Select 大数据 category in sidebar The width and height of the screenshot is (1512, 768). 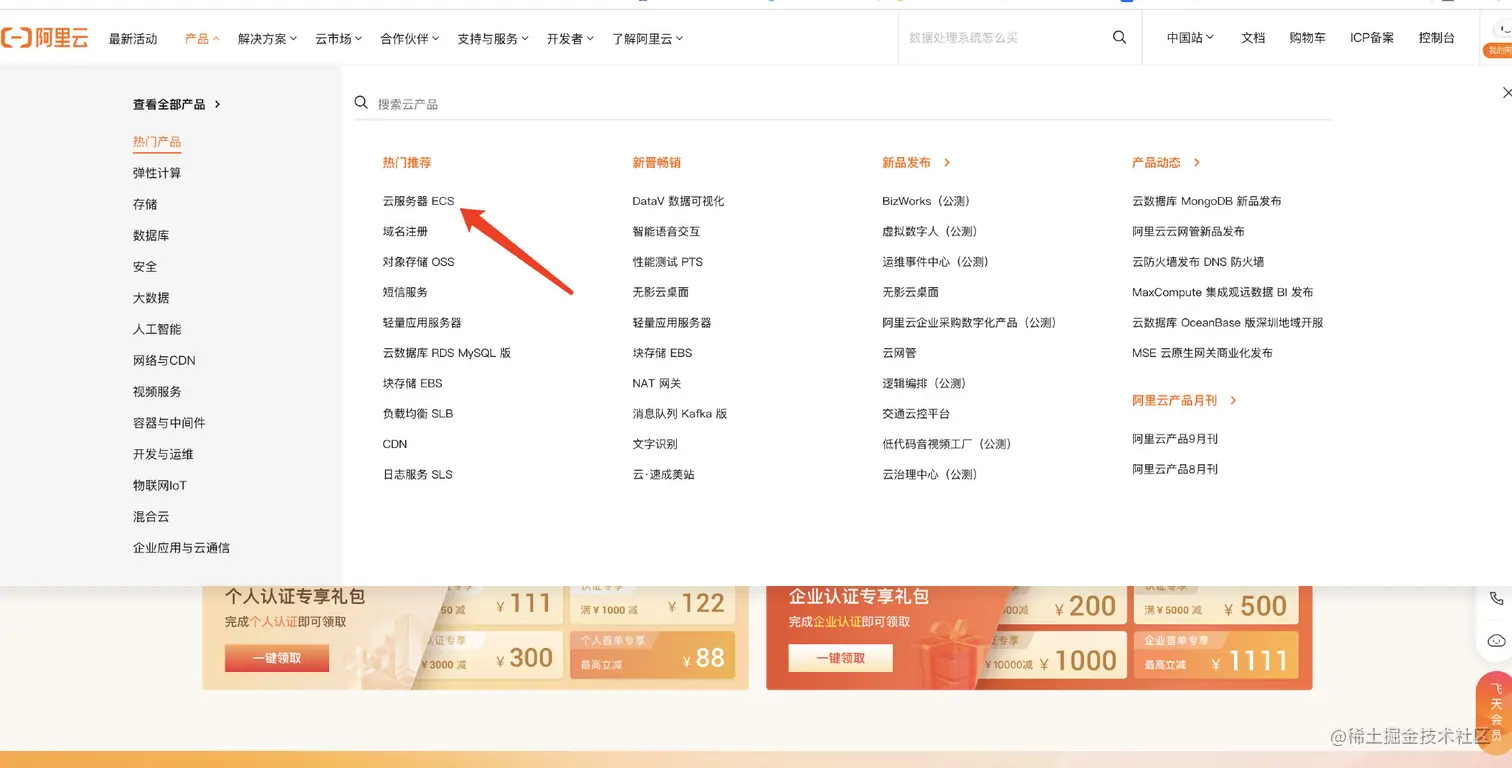[x=151, y=298]
